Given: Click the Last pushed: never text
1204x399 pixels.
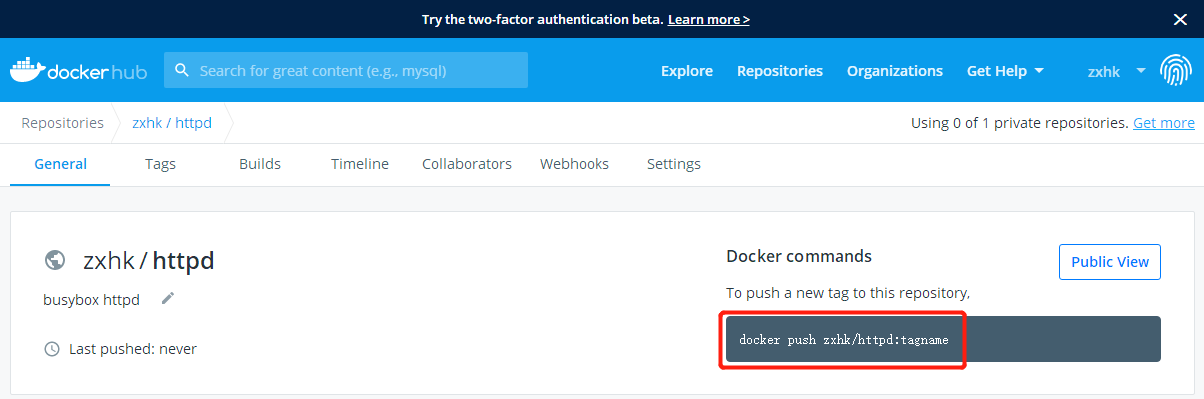Looking at the screenshot, I should (x=133, y=349).
